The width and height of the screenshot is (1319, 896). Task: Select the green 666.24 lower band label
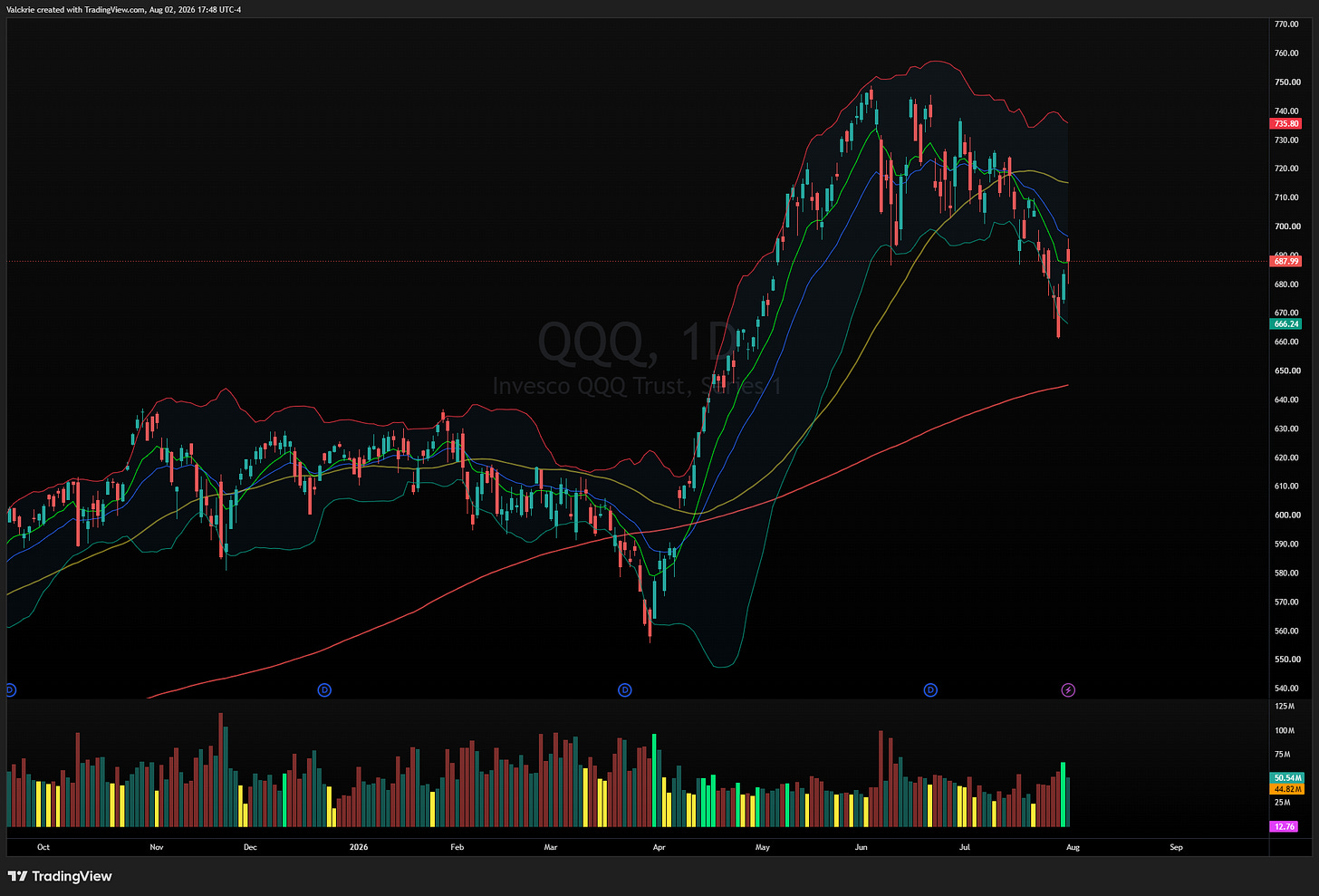click(x=1286, y=323)
